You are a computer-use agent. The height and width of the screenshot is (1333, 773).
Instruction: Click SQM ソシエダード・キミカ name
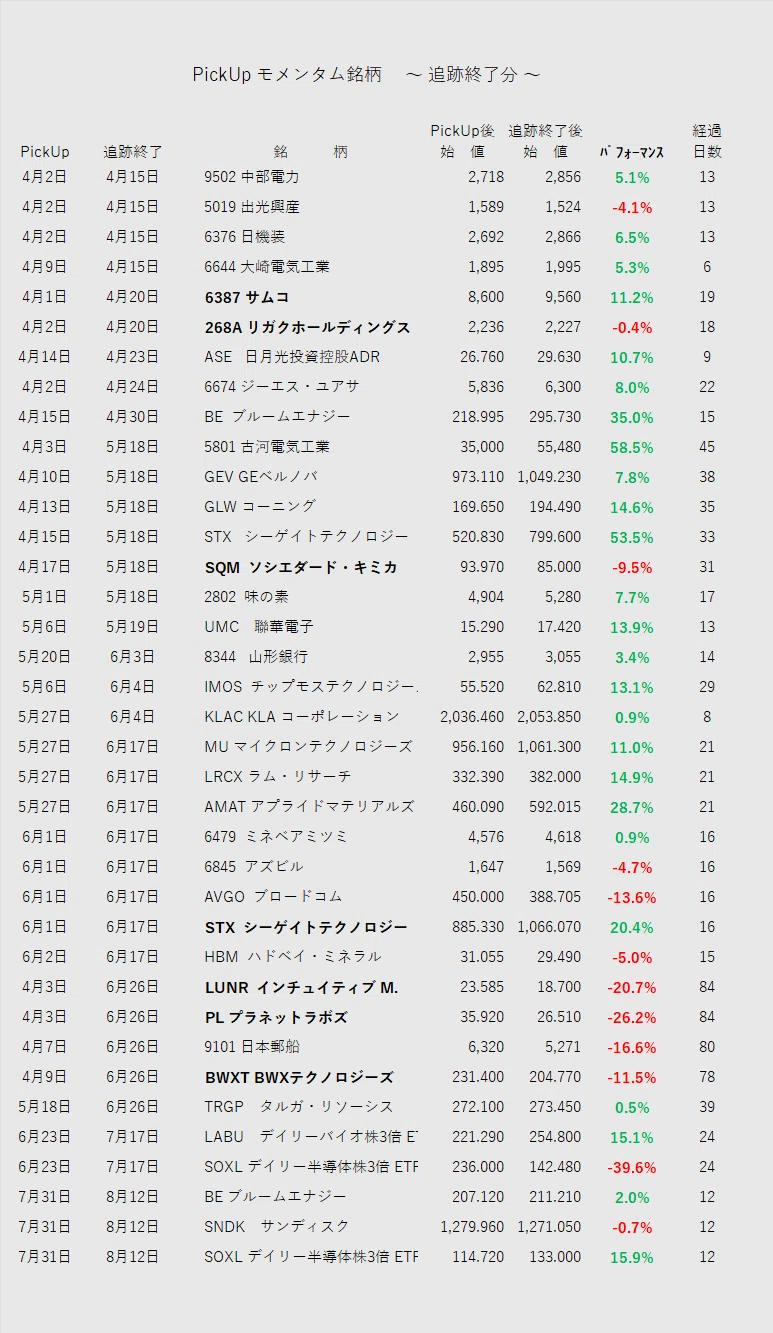pyautogui.click(x=301, y=567)
